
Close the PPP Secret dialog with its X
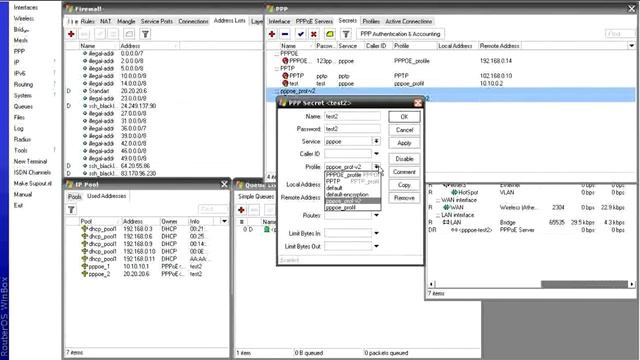(418, 103)
